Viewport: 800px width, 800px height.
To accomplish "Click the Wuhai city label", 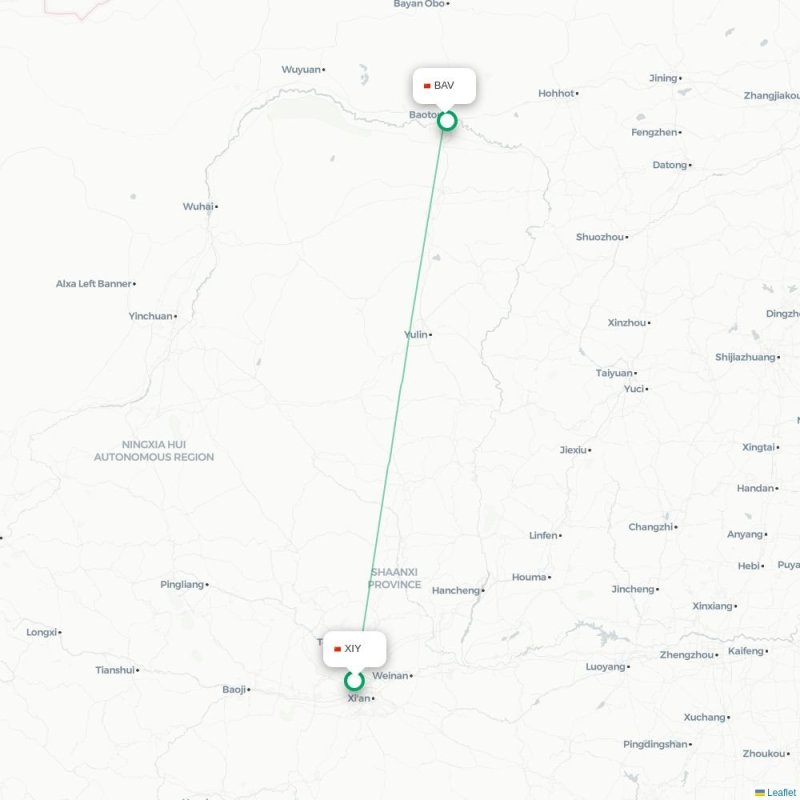I will coord(198,207).
